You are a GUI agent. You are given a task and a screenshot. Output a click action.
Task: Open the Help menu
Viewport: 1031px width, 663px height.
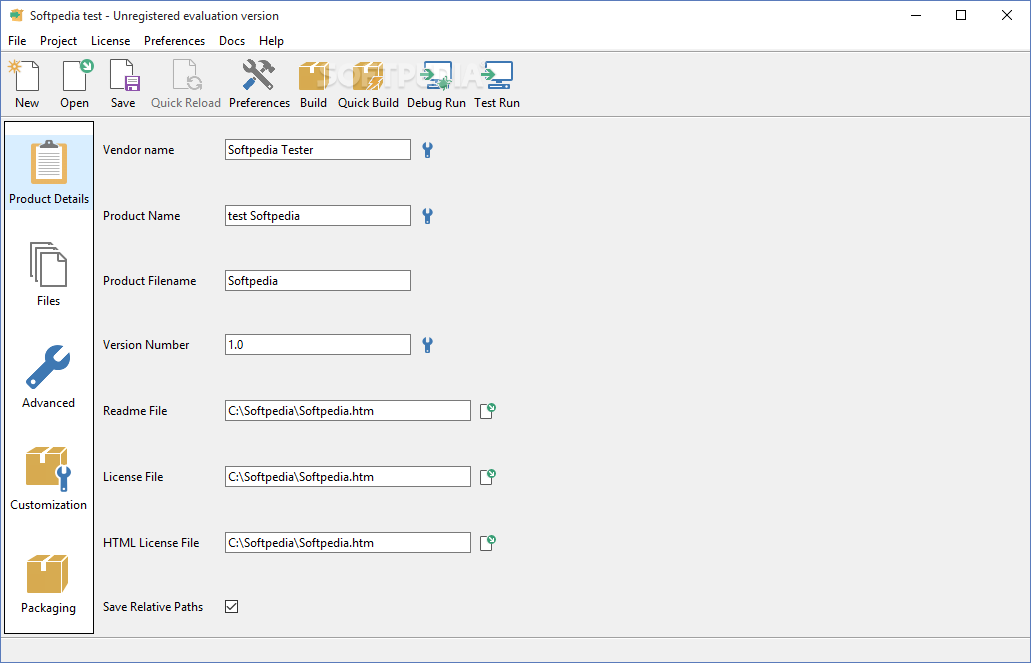click(272, 41)
